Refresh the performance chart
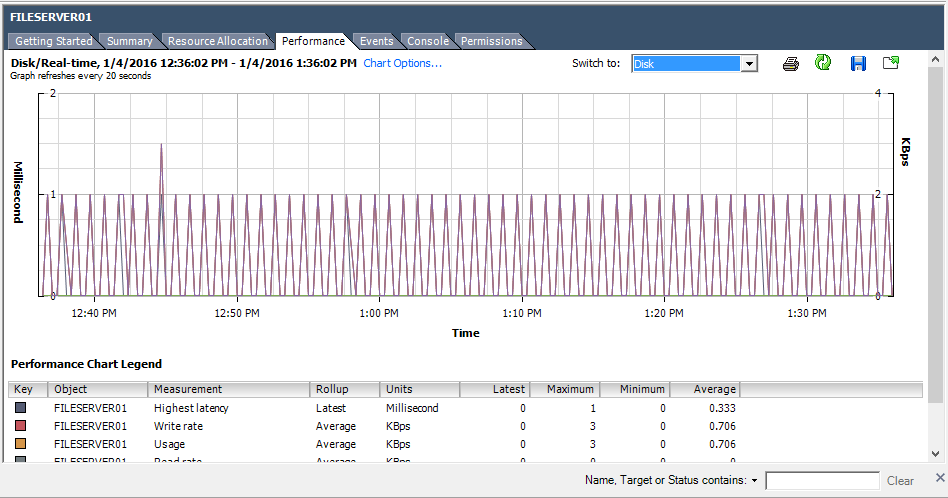Image resolution: width=948 pixels, height=498 pixels. click(x=823, y=62)
